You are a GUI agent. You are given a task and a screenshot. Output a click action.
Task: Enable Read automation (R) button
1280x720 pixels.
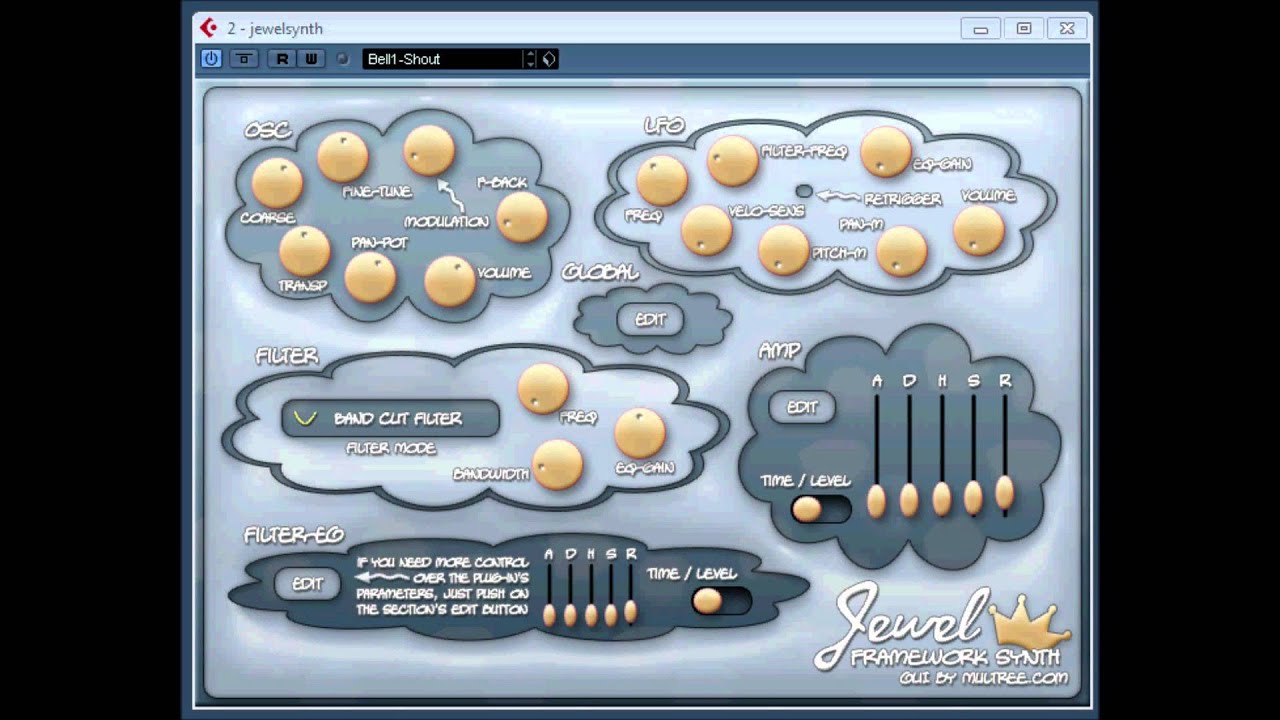[282, 59]
